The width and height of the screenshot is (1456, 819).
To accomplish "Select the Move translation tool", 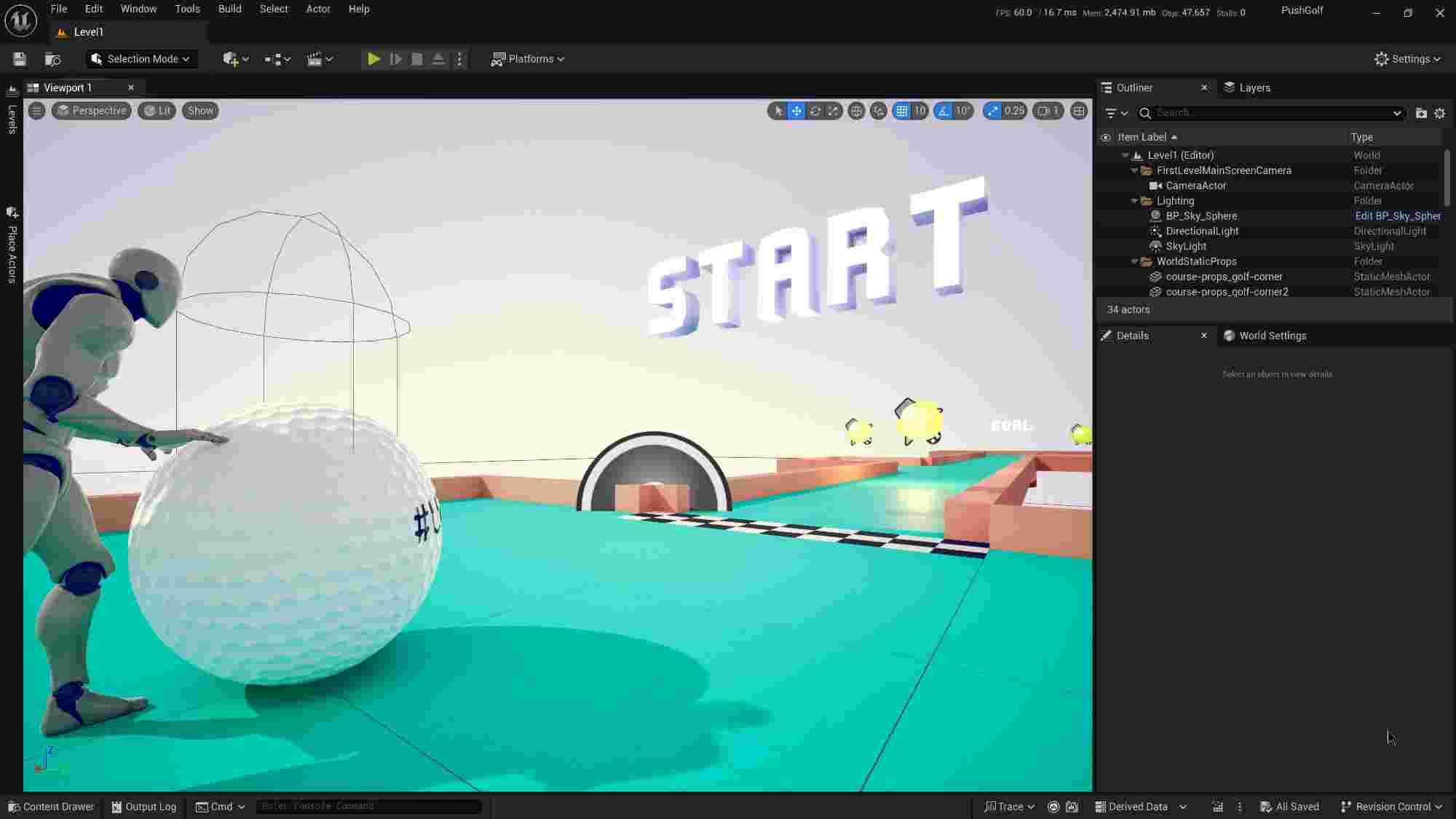I will [x=797, y=111].
